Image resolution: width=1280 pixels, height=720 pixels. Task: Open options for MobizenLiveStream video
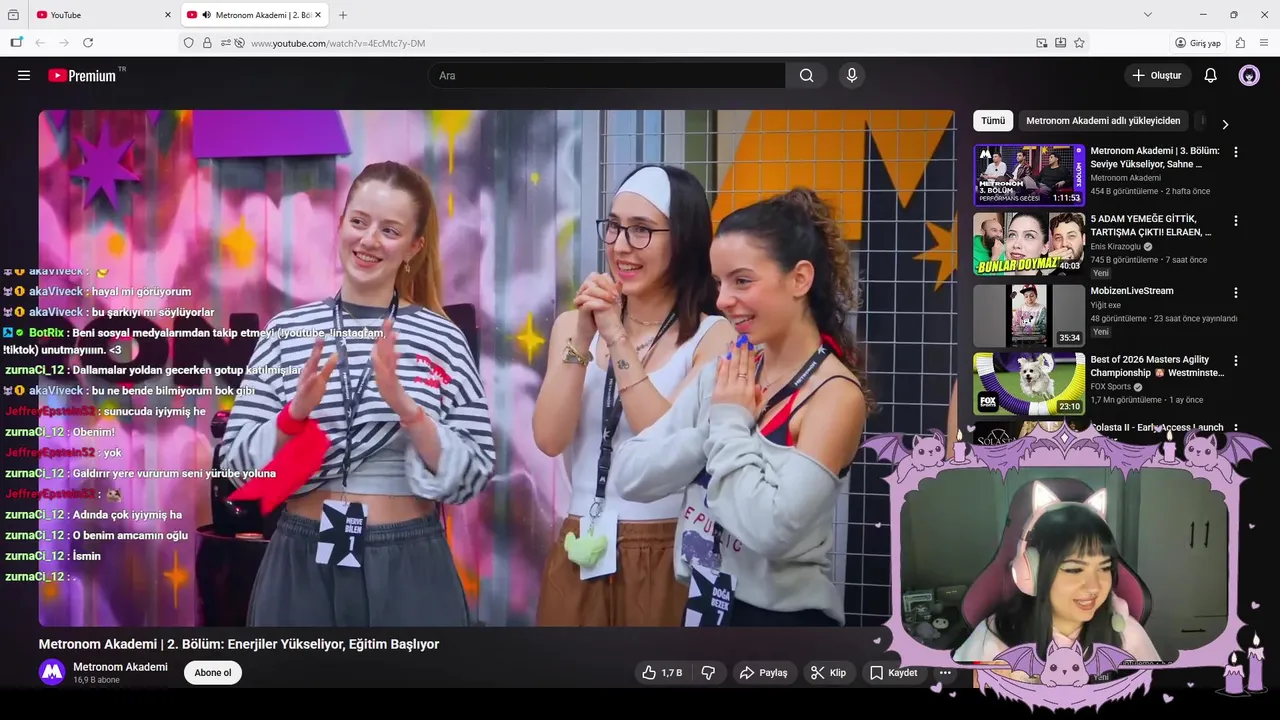click(x=1236, y=293)
